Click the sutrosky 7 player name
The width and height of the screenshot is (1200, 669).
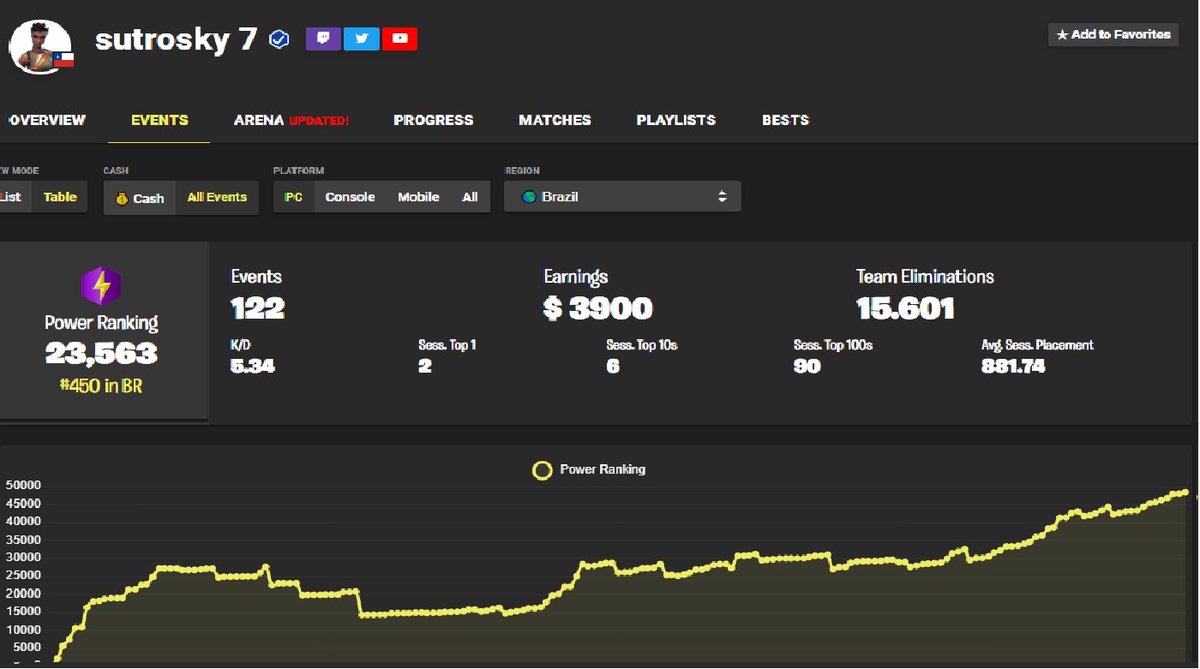pyautogui.click(x=176, y=39)
